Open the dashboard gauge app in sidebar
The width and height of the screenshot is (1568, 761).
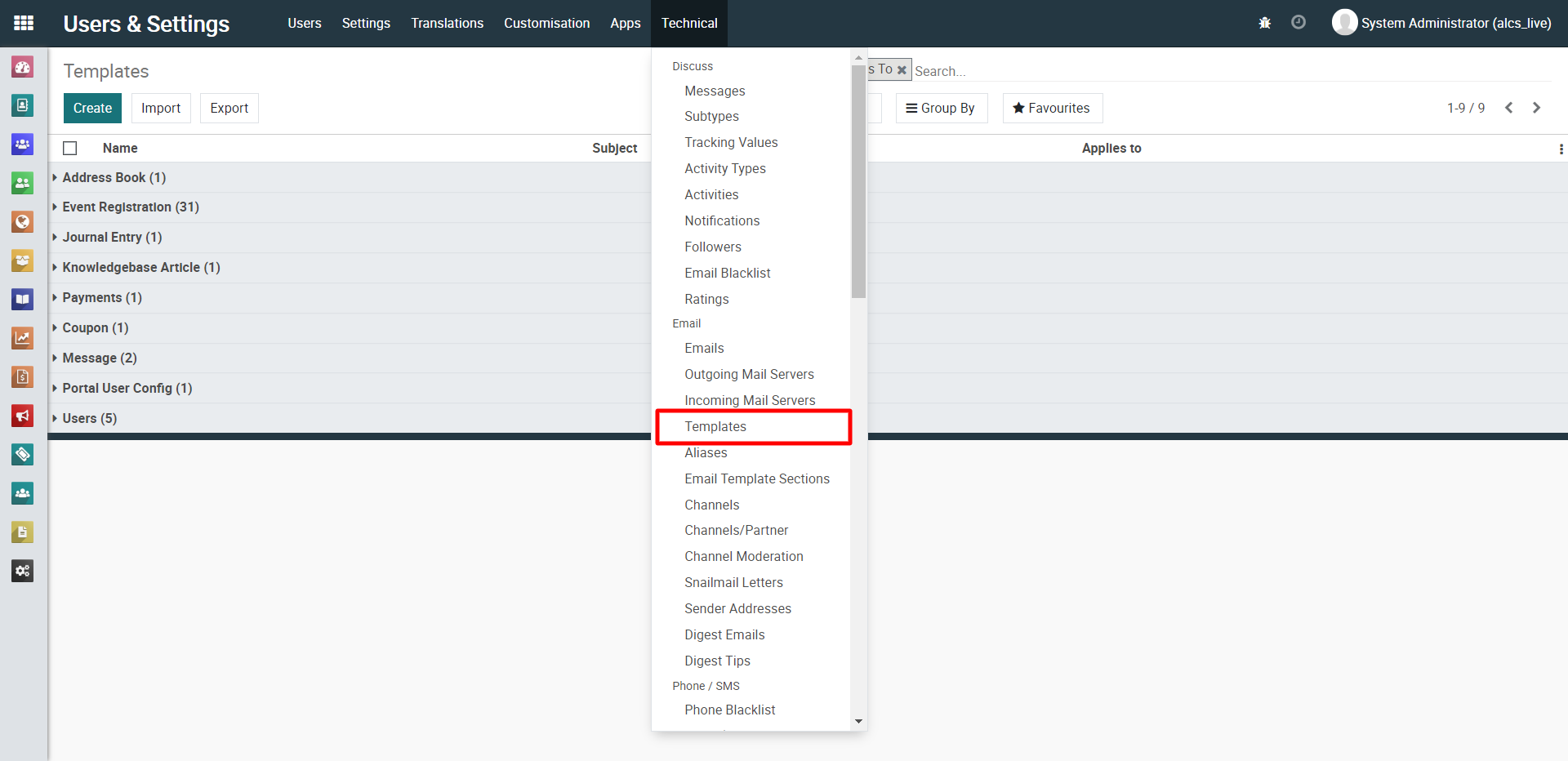[x=23, y=67]
